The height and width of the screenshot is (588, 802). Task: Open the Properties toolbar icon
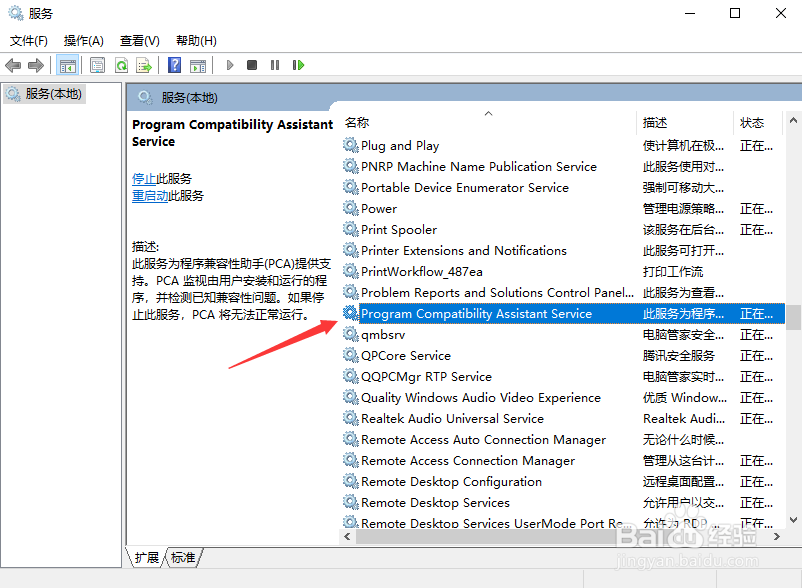tap(96, 65)
